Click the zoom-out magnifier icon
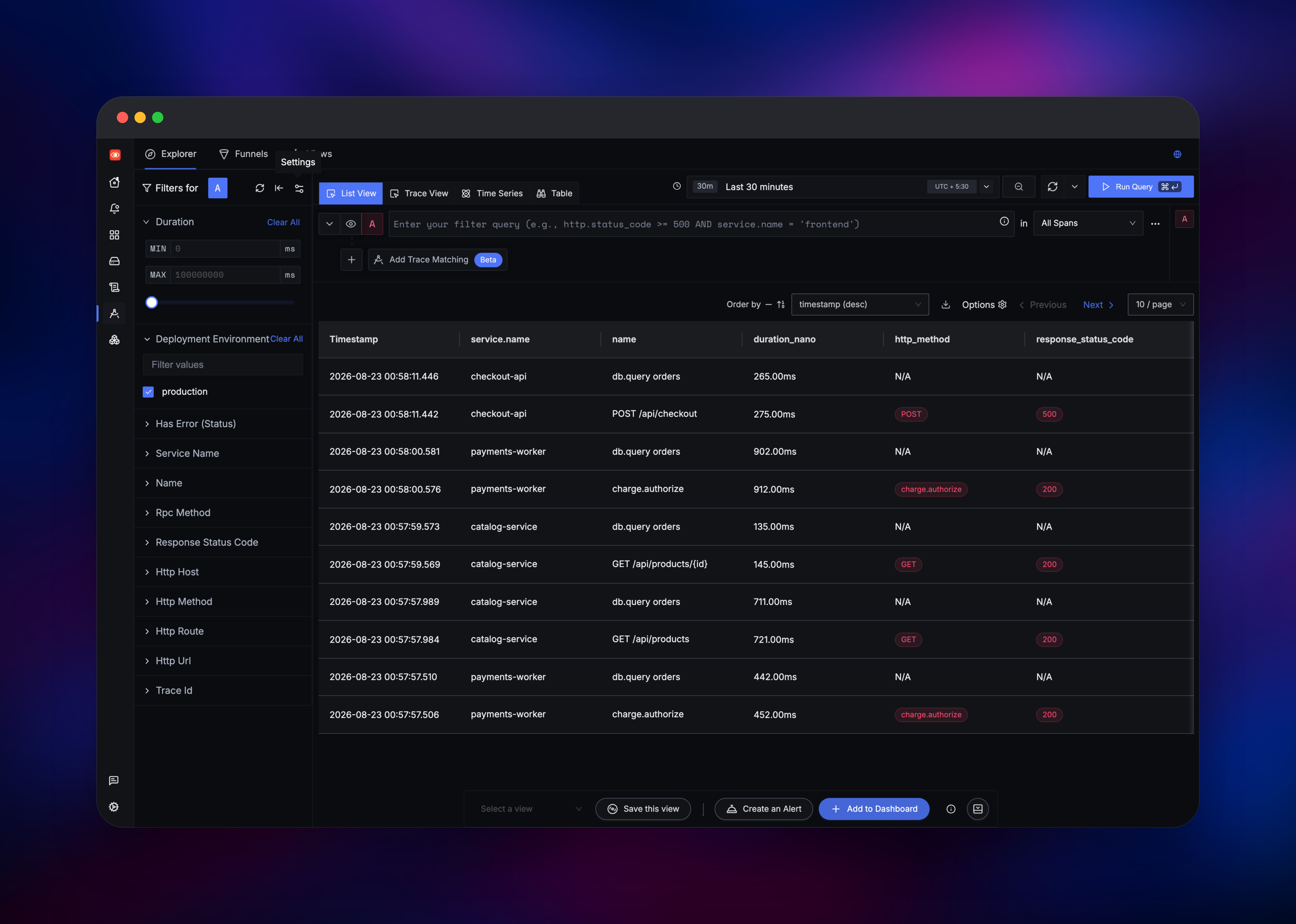The width and height of the screenshot is (1296, 924). click(1019, 187)
